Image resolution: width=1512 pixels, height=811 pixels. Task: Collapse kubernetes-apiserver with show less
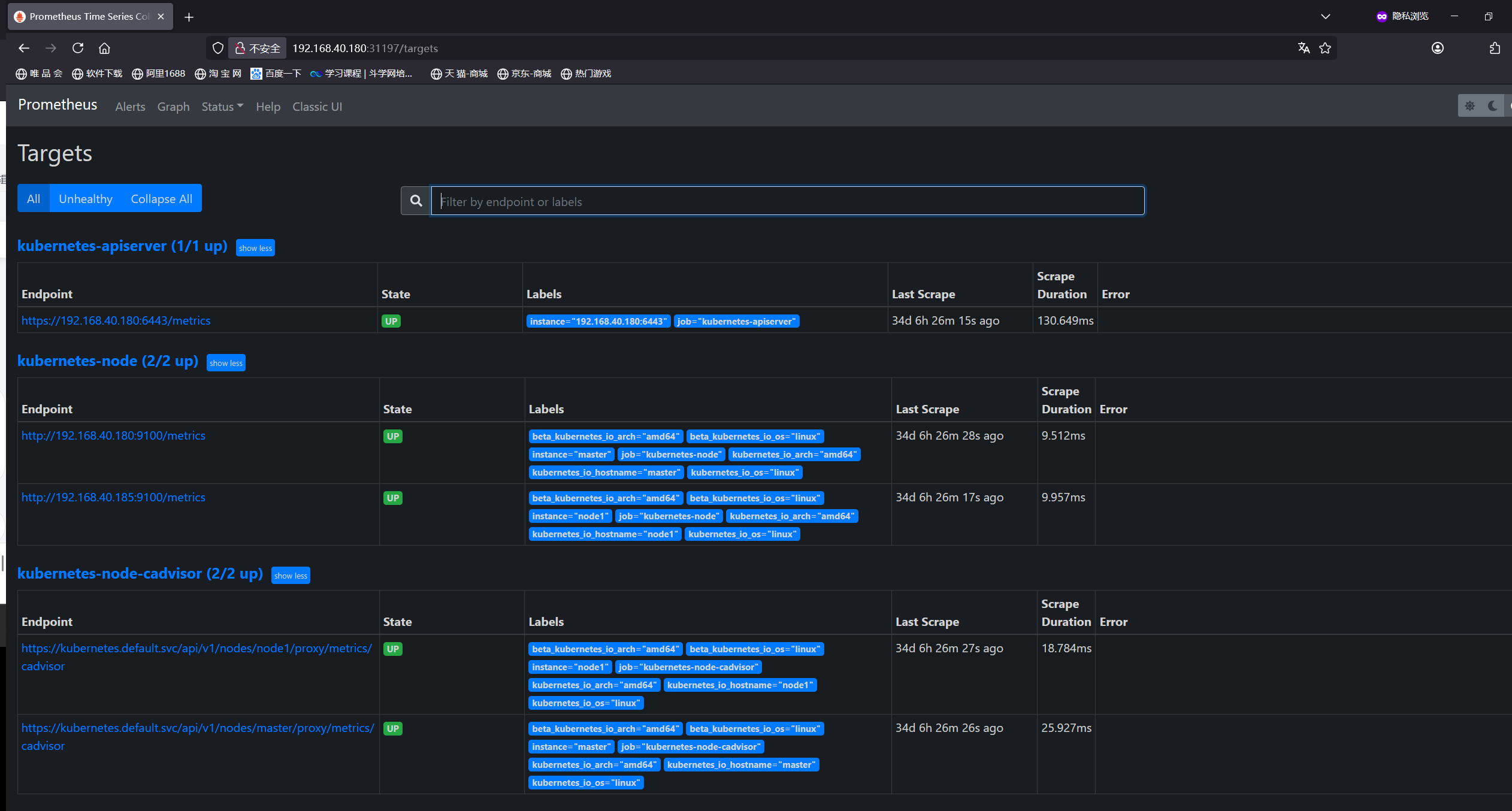click(255, 248)
